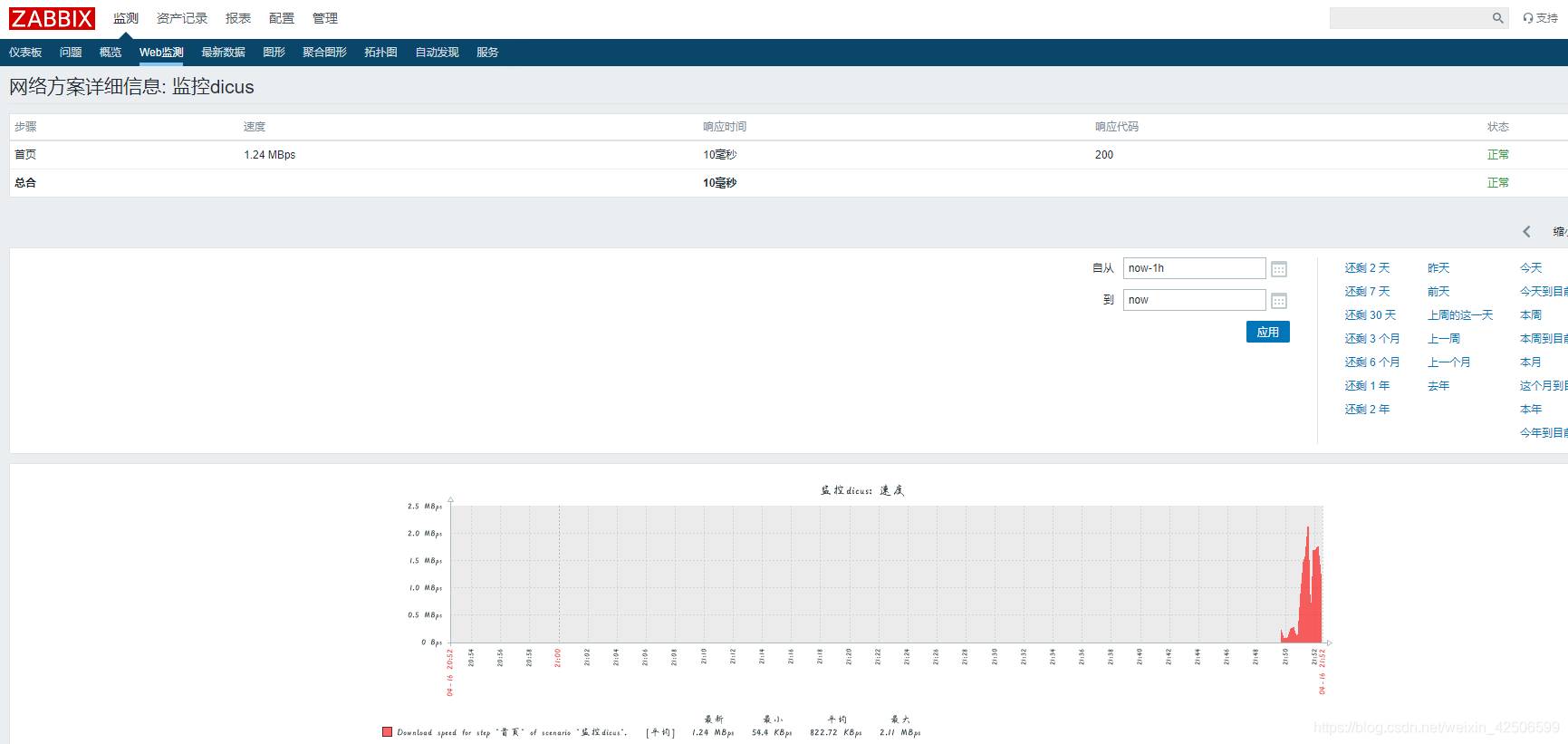Viewport: 1568px width, 744px height.
Task: Open the 配置 top menu
Action: pyautogui.click(x=282, y=18)
